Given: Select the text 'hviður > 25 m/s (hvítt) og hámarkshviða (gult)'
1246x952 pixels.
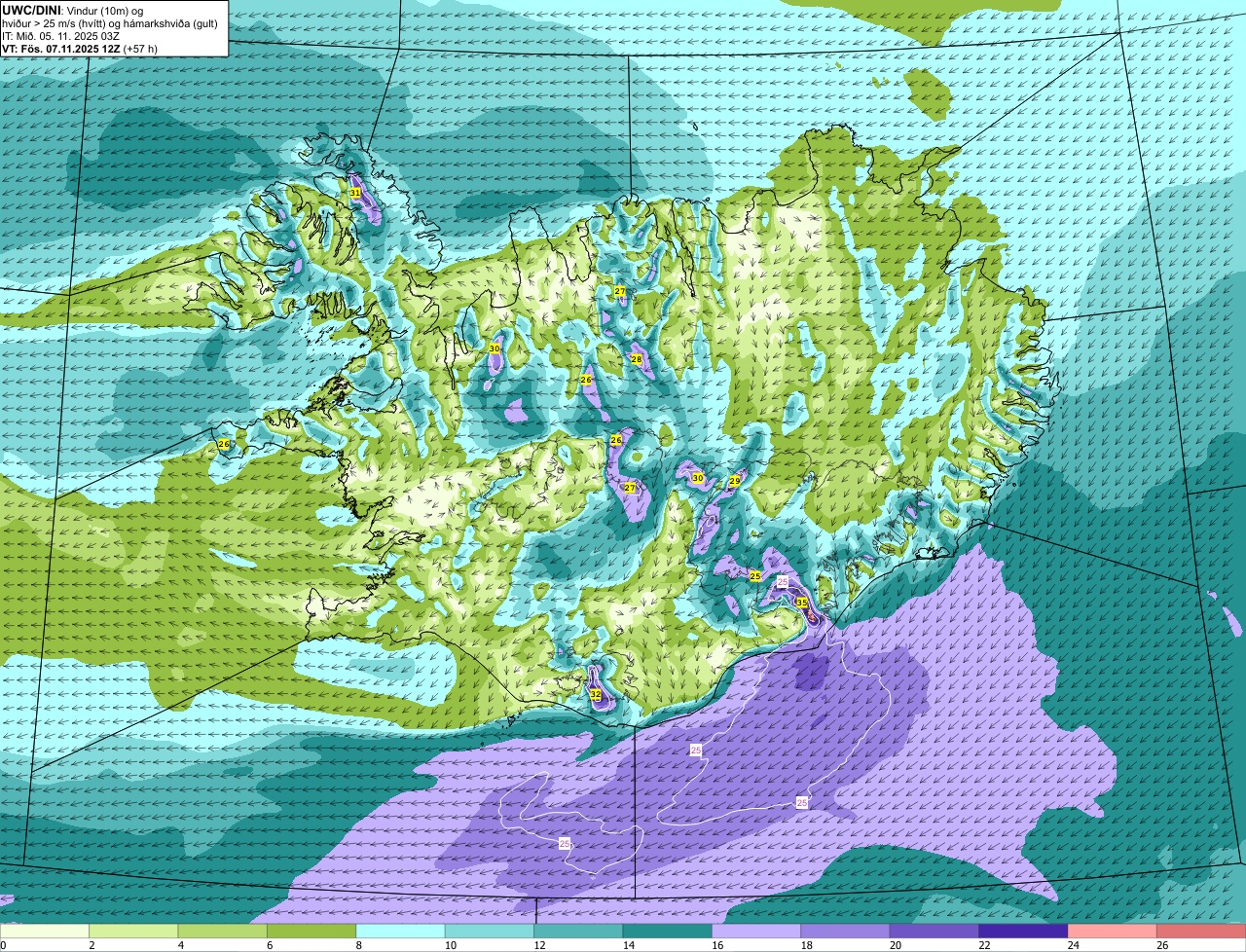Looking at the screenshot, I should pyautogui.click(x=110, y=22).
